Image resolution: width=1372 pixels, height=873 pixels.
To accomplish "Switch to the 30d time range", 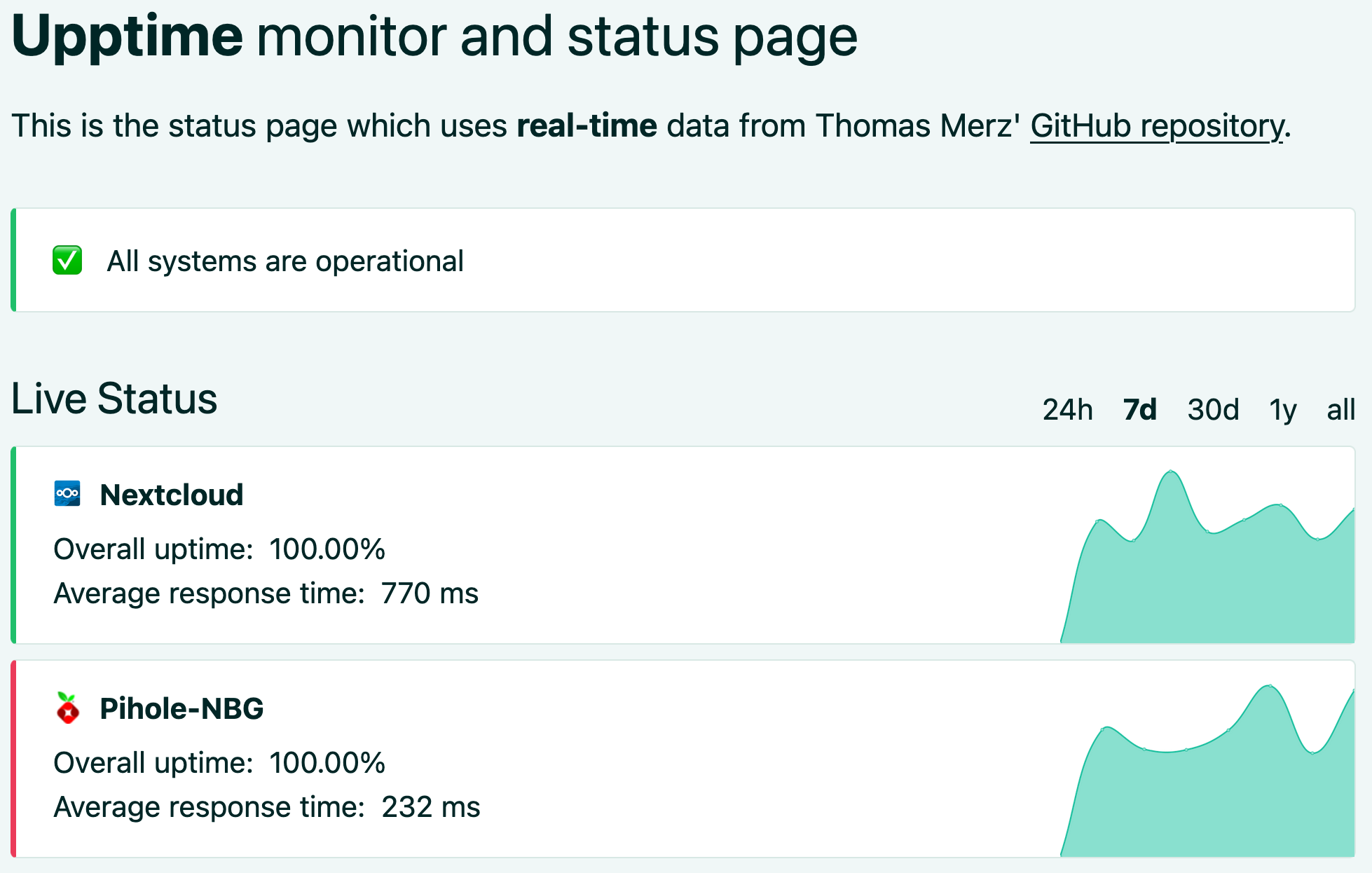I will coord(1213,410).
